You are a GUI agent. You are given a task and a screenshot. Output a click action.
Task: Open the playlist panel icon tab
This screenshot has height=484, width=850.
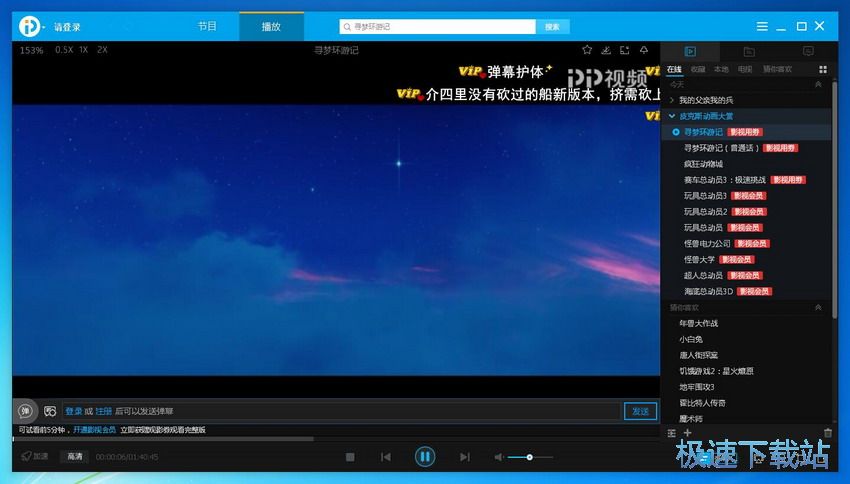click(690, 51)
